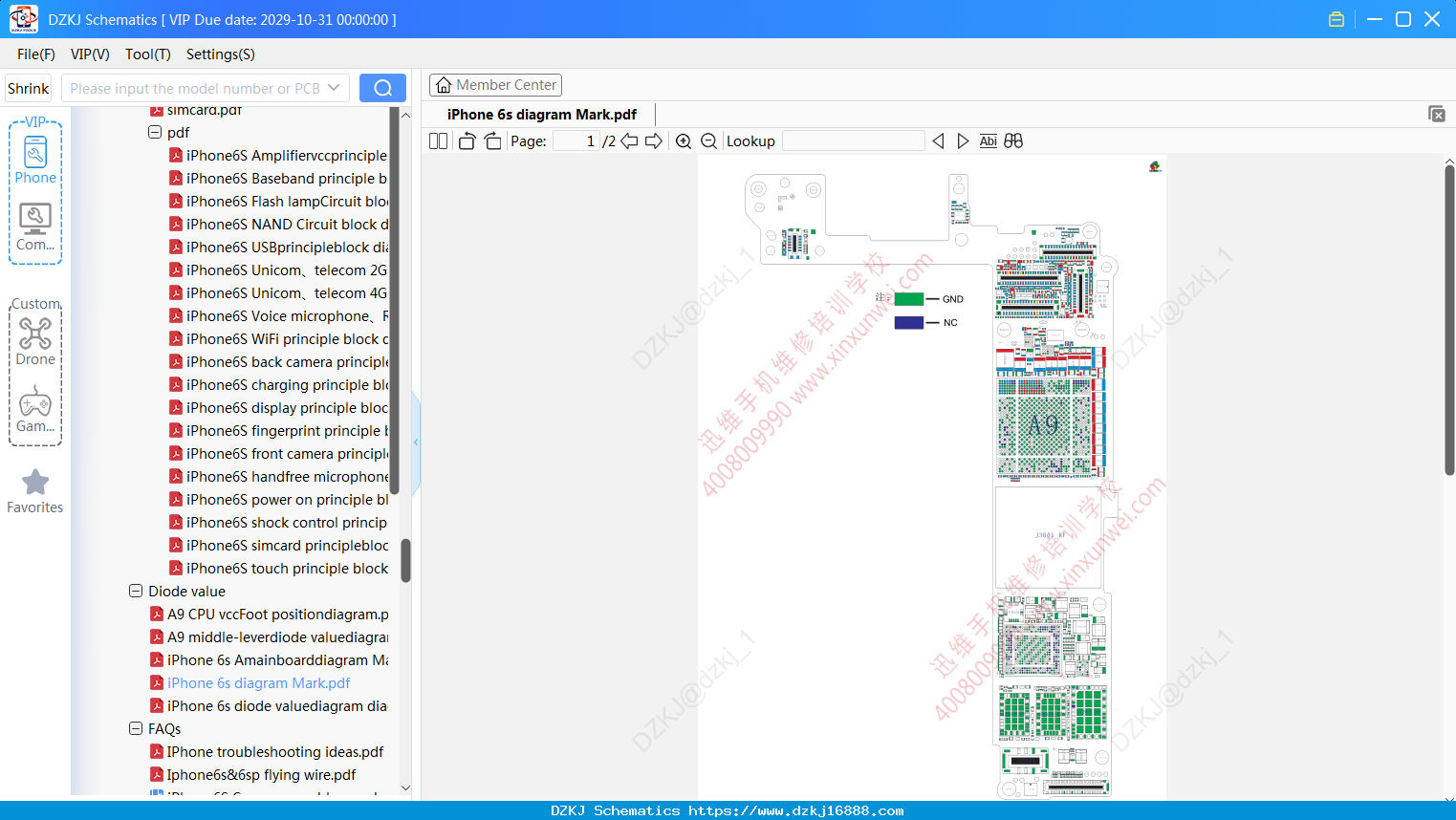Viewport: 1456px width, 820px height.
Task: Click the Lookup text field
Action: pos(853,141)
